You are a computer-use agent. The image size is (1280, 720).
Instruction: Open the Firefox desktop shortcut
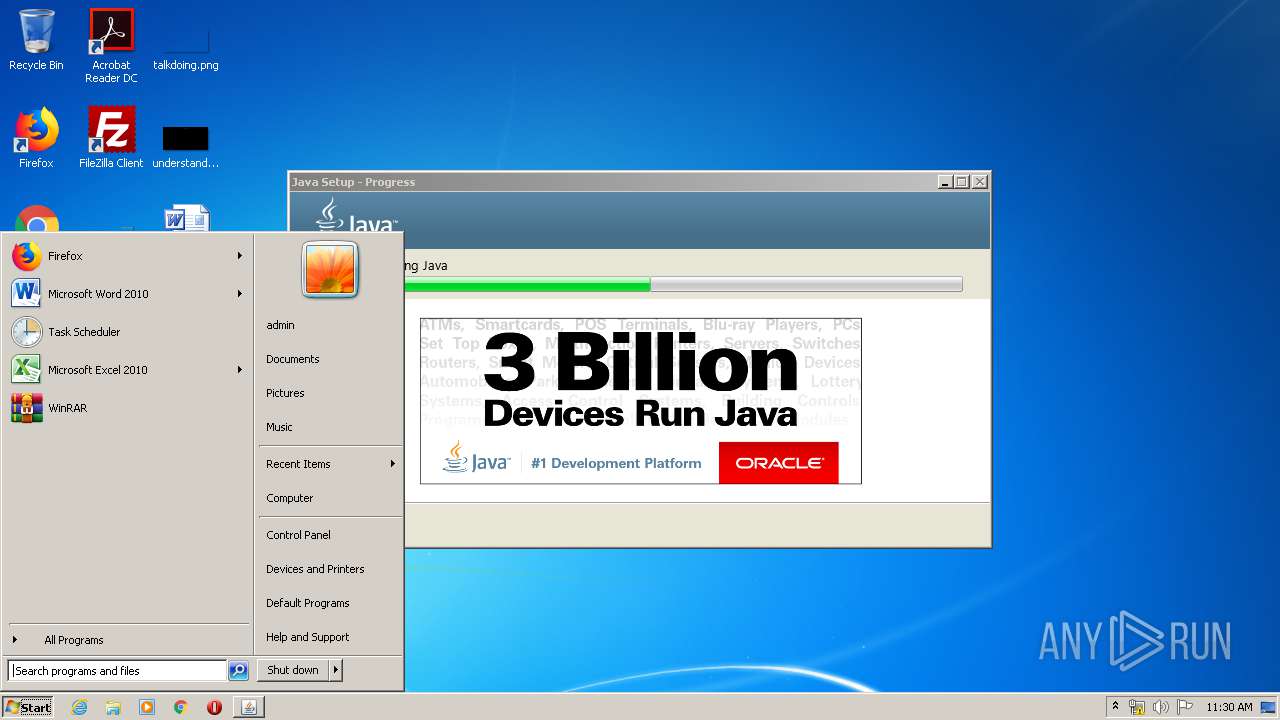click(36, 138)
